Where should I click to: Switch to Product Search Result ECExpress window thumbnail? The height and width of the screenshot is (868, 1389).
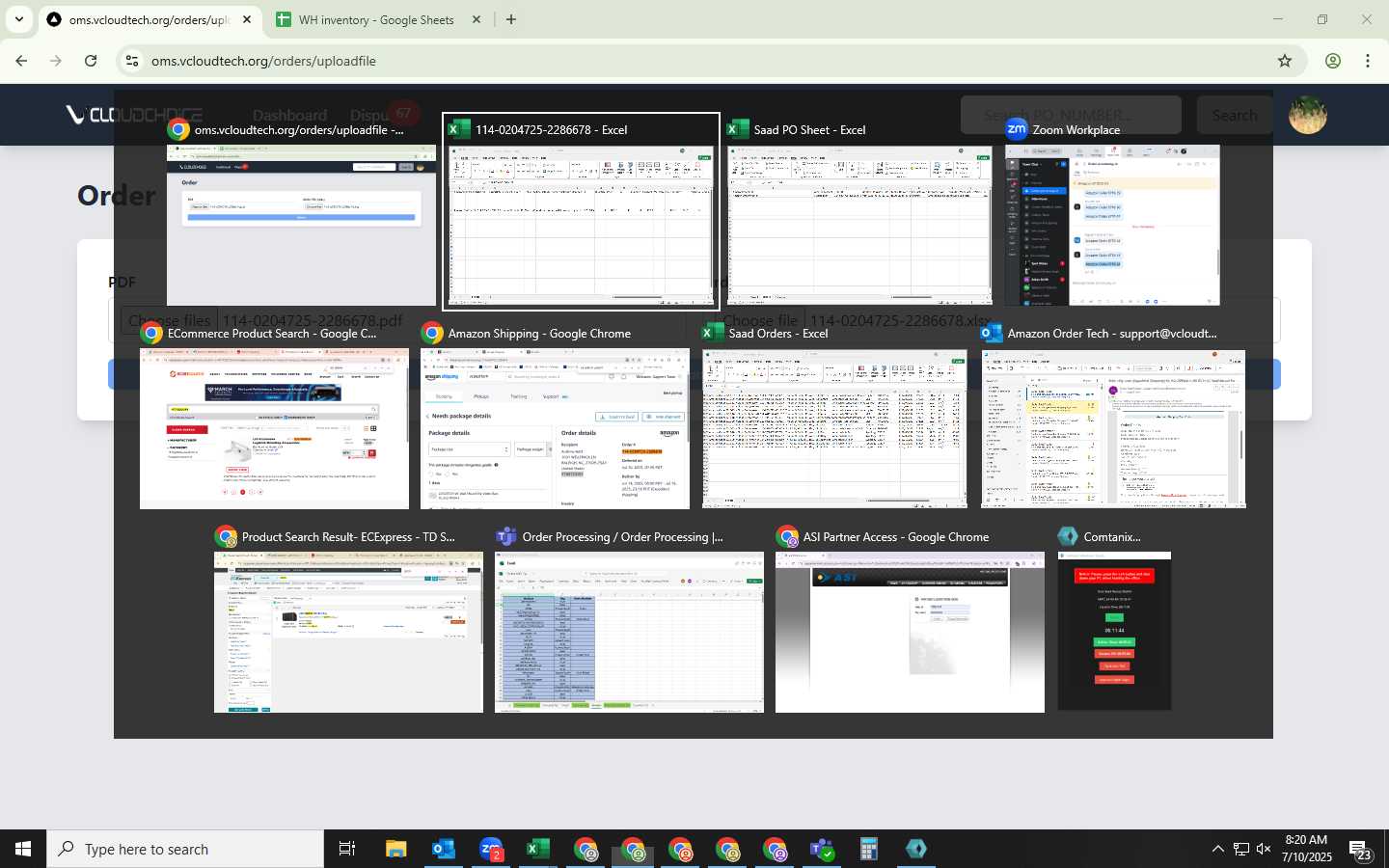click(348, 633)
